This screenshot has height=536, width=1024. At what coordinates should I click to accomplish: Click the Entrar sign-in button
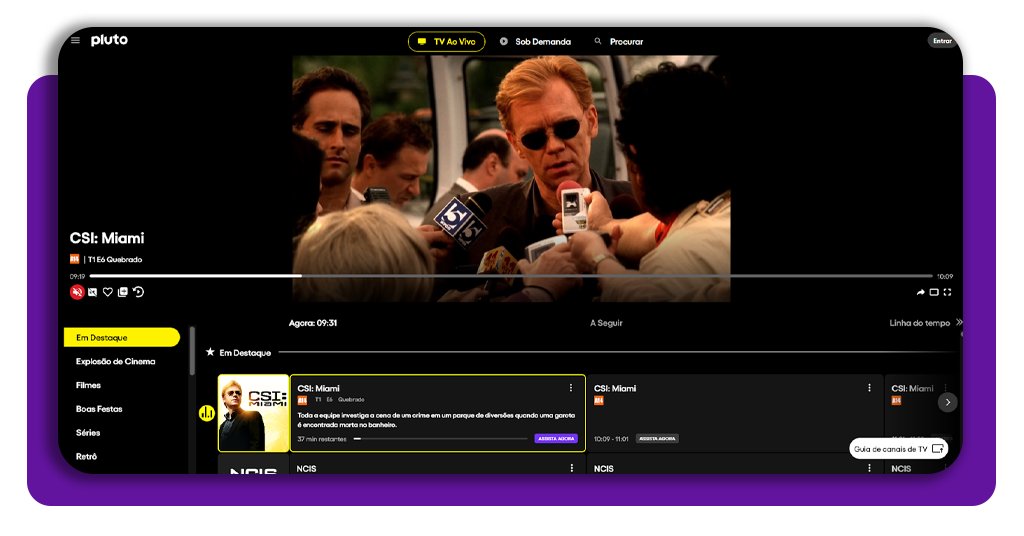[942, 41]
